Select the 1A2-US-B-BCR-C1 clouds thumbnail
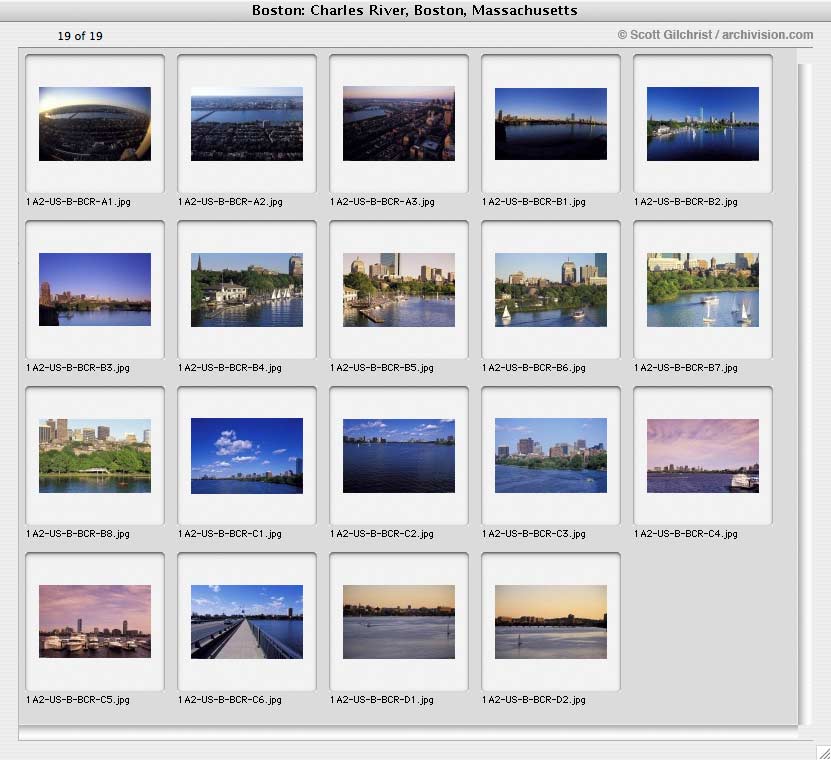The height and width of the screenshot is (760, 831). 247,456
